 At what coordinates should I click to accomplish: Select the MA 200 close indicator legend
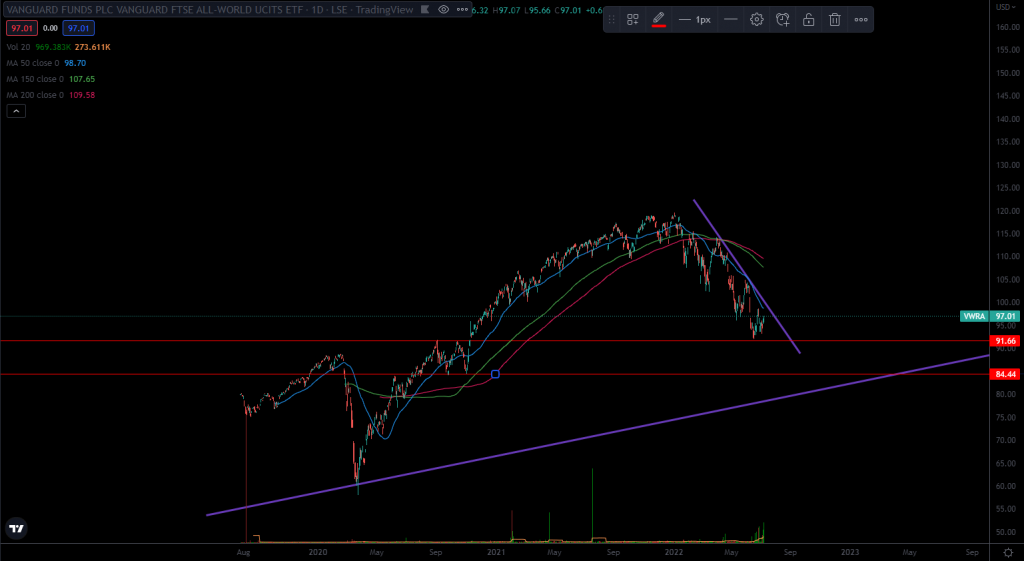[35, 95]
